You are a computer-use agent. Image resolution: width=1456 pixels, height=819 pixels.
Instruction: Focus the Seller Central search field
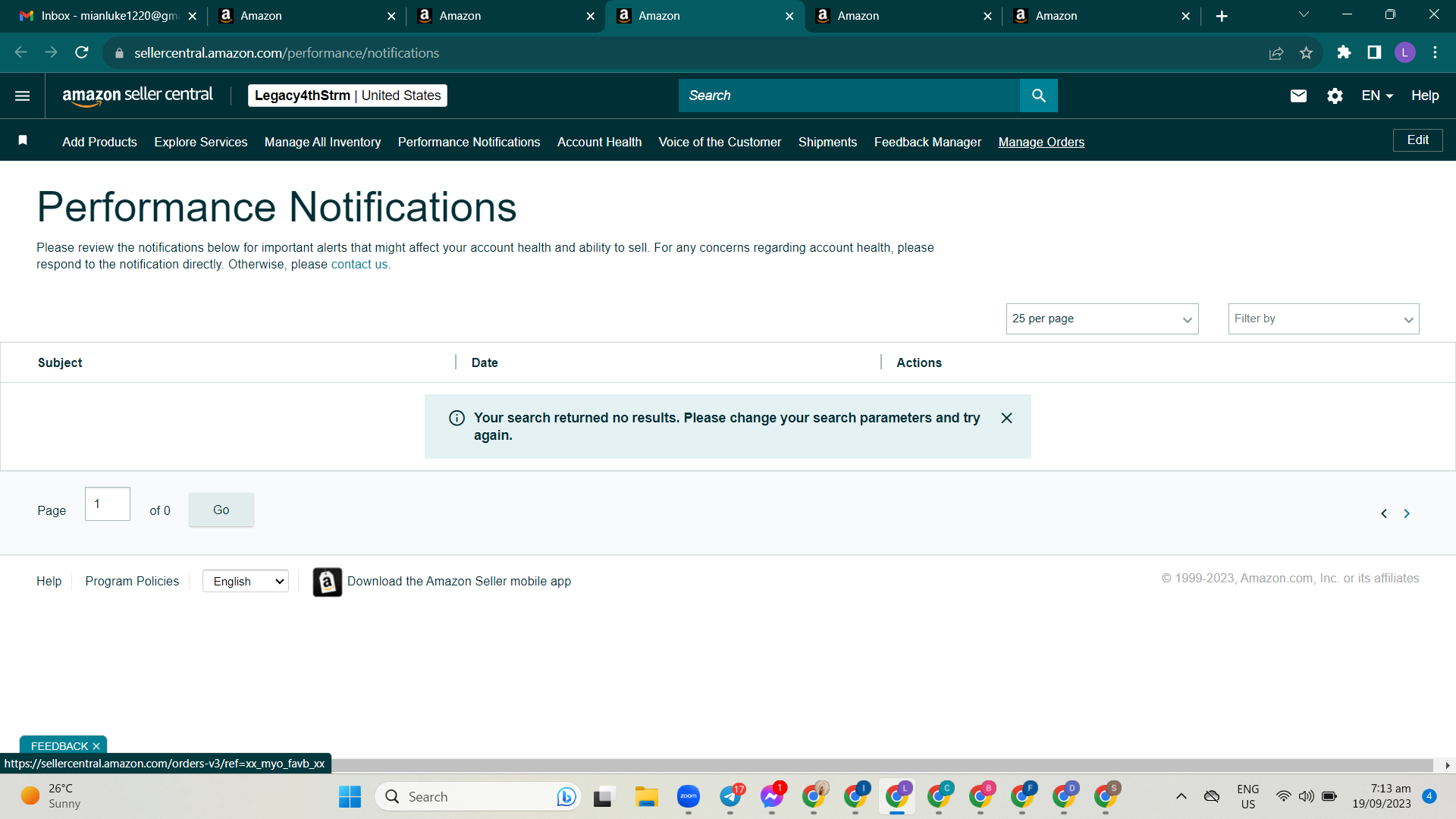849,96
